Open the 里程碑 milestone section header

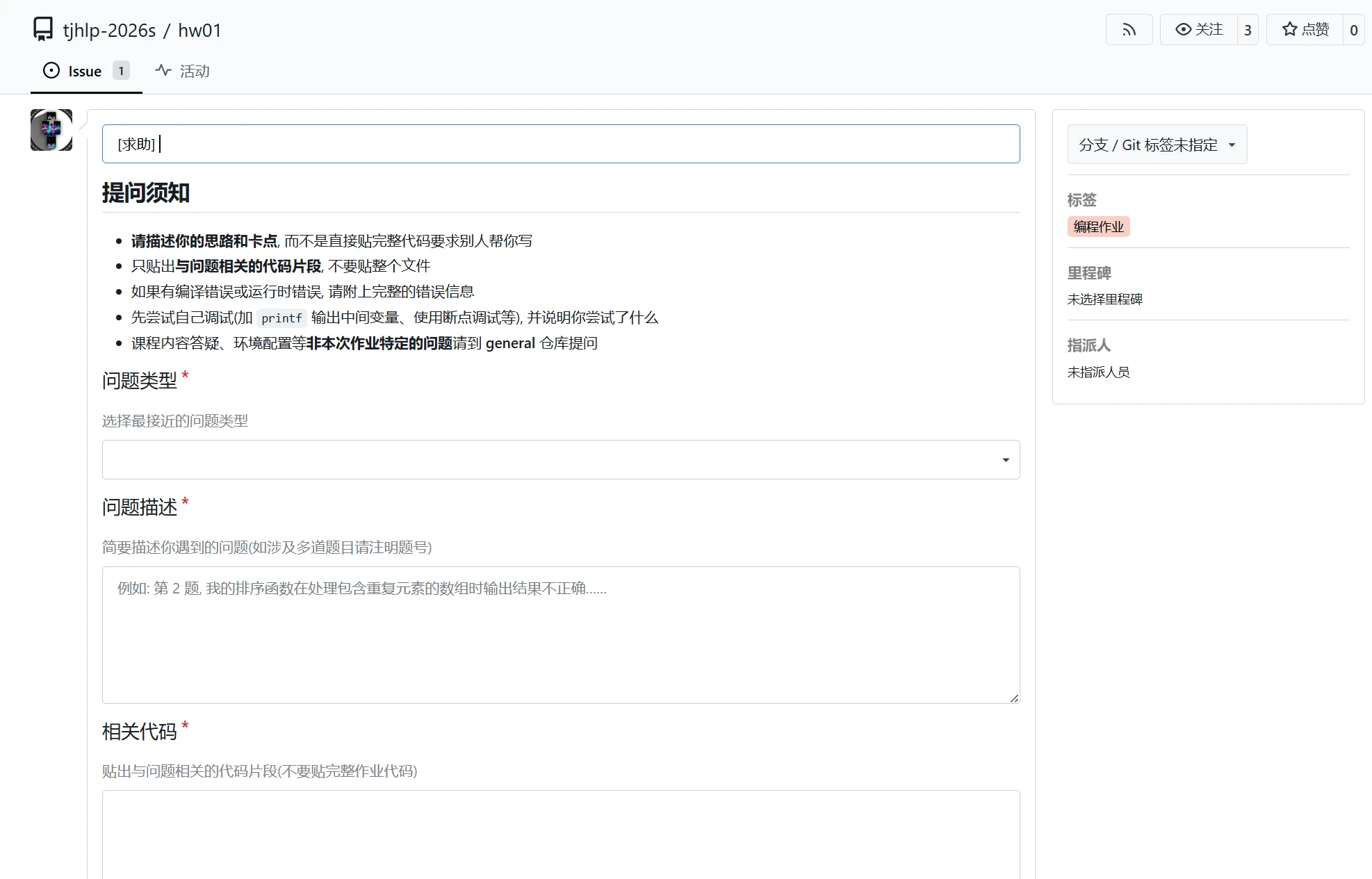[x=1090, y=273]
